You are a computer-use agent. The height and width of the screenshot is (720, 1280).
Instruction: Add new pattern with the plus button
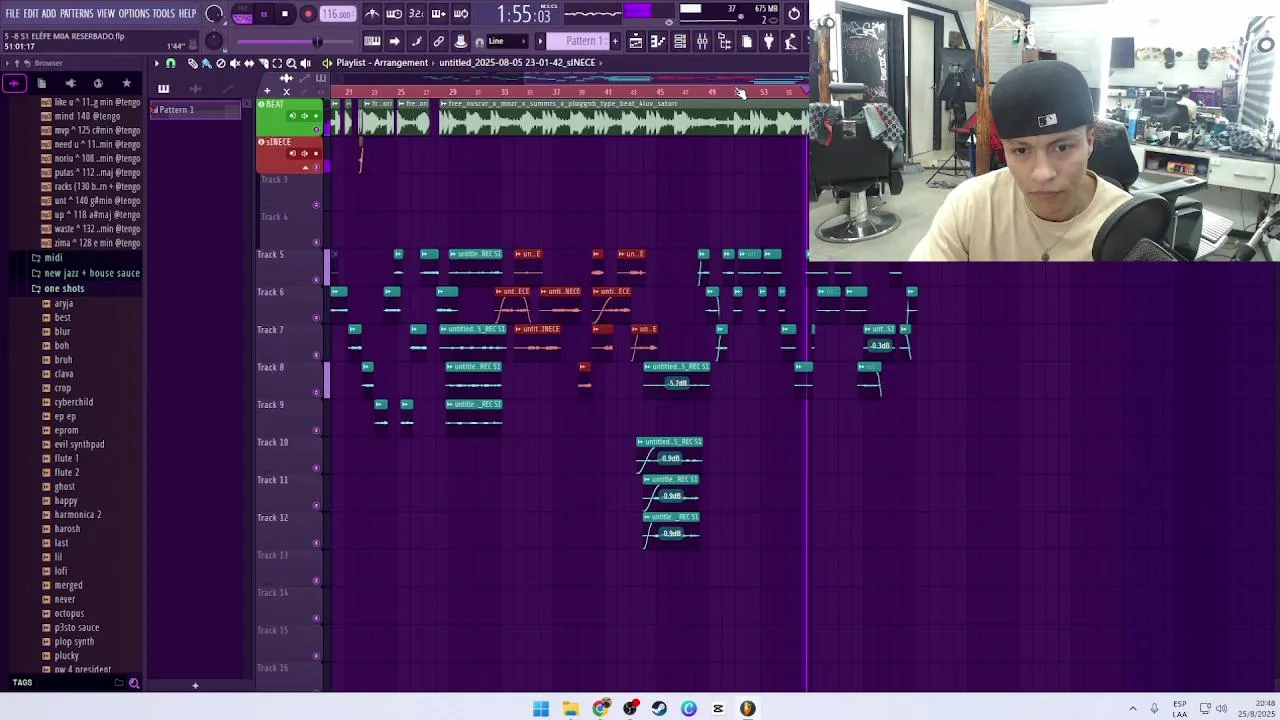tap(615, 41)
